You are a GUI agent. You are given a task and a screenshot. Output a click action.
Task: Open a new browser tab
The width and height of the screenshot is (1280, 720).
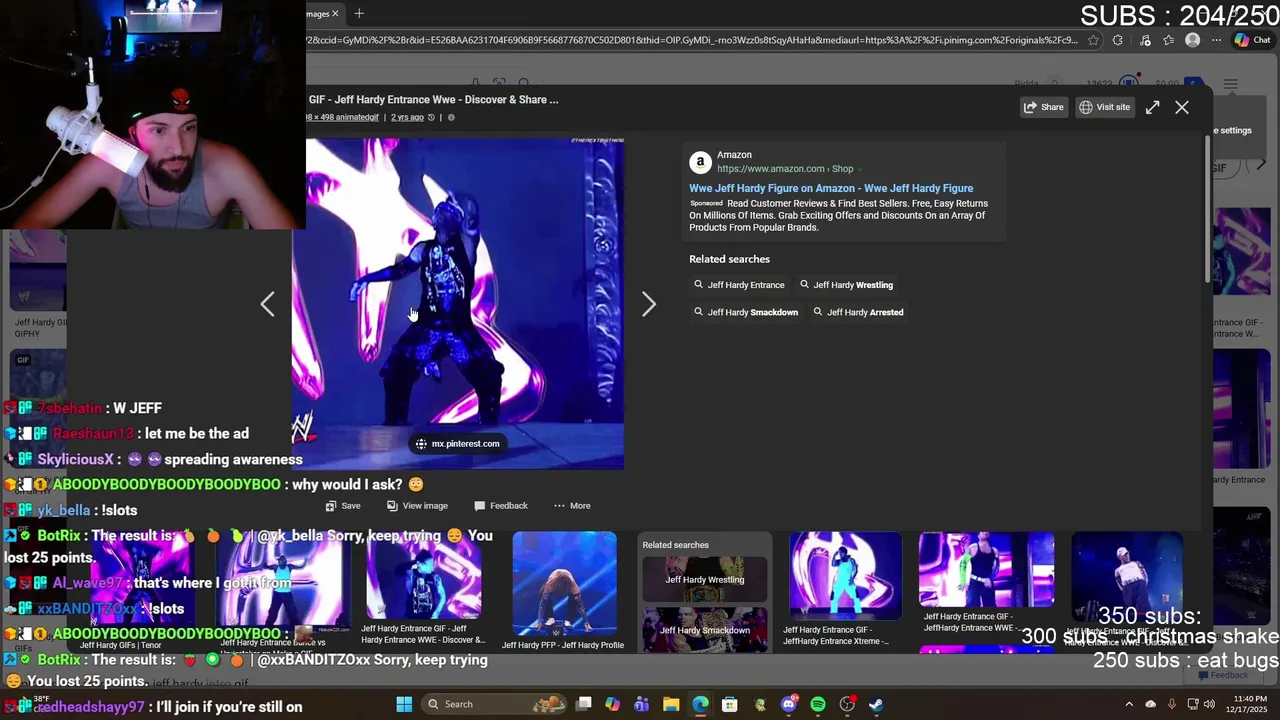click(x=359, y=13)
